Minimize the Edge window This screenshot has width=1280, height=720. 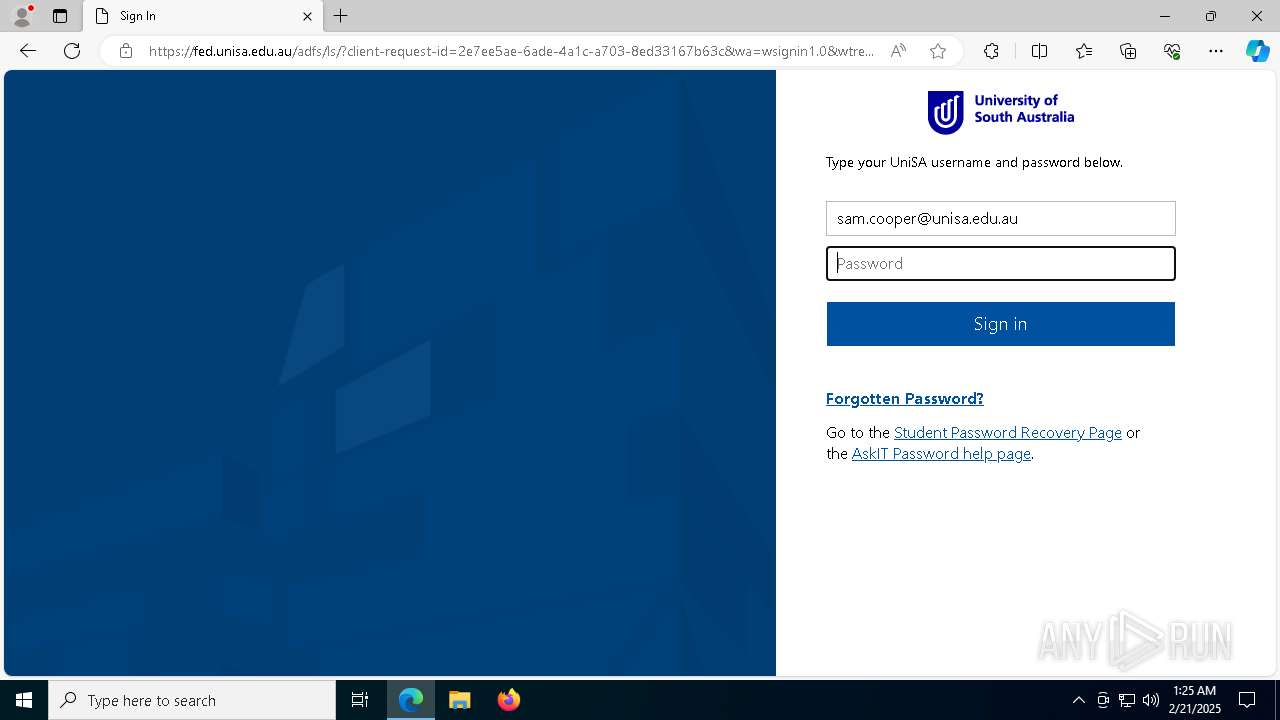(x=1165, y=16)
